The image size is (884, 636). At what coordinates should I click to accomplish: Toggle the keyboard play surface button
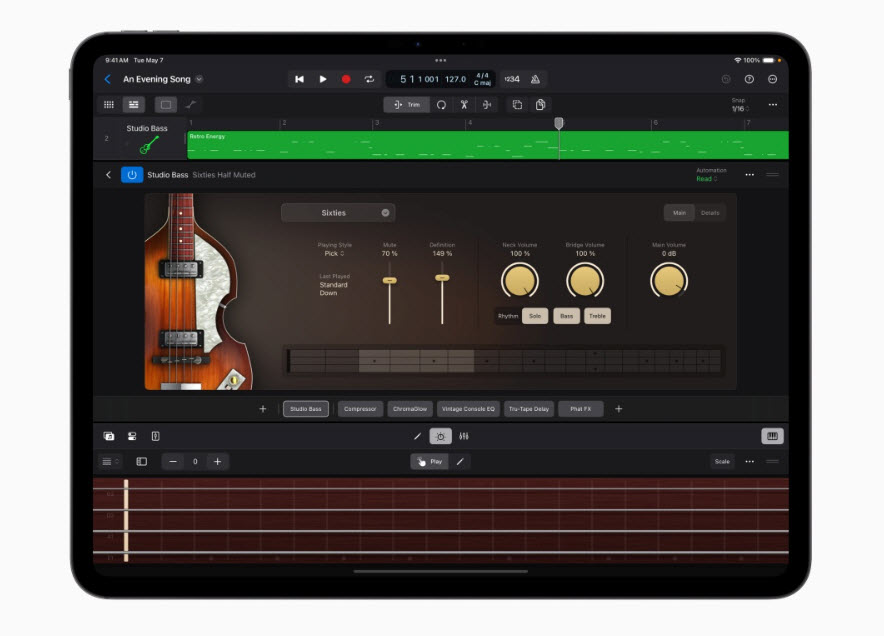(772, 436)
